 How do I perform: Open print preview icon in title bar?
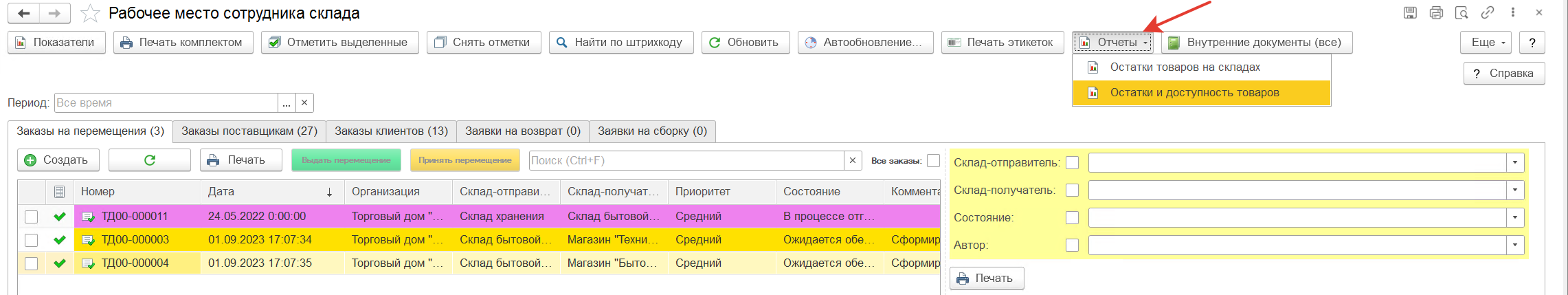[1461, 12]
